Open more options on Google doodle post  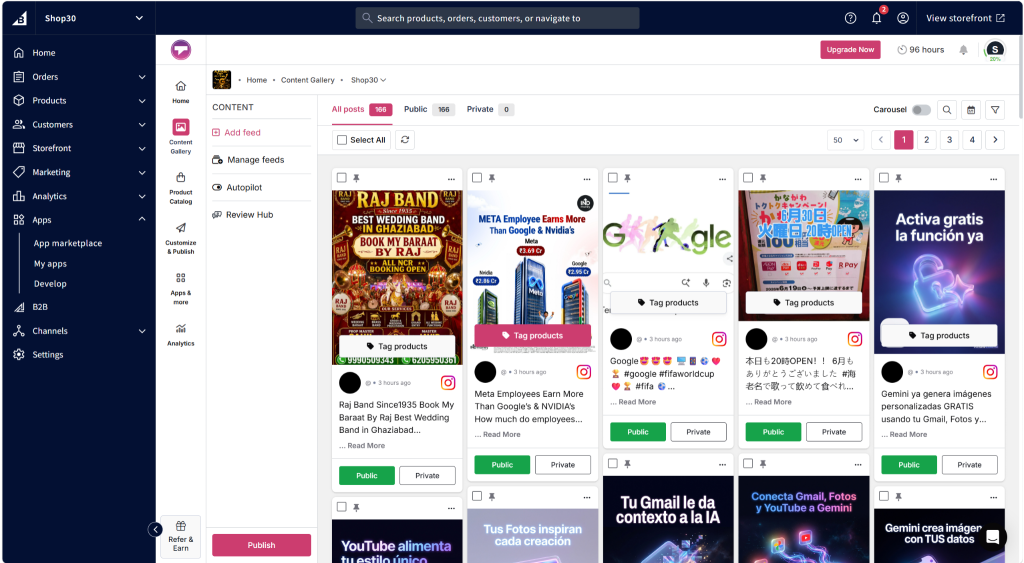[x=722, y=179]
